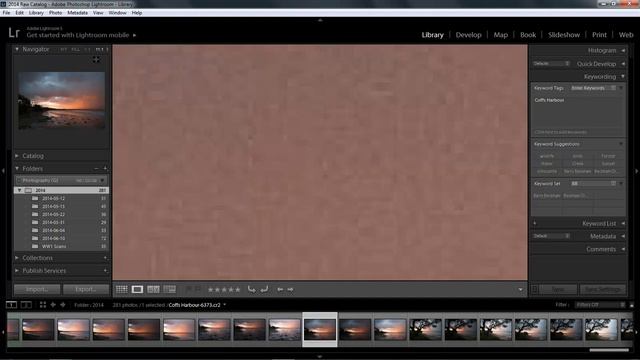Collapse the Navigator panel
The height and width of the screenshot is (360, 640).
17,49
